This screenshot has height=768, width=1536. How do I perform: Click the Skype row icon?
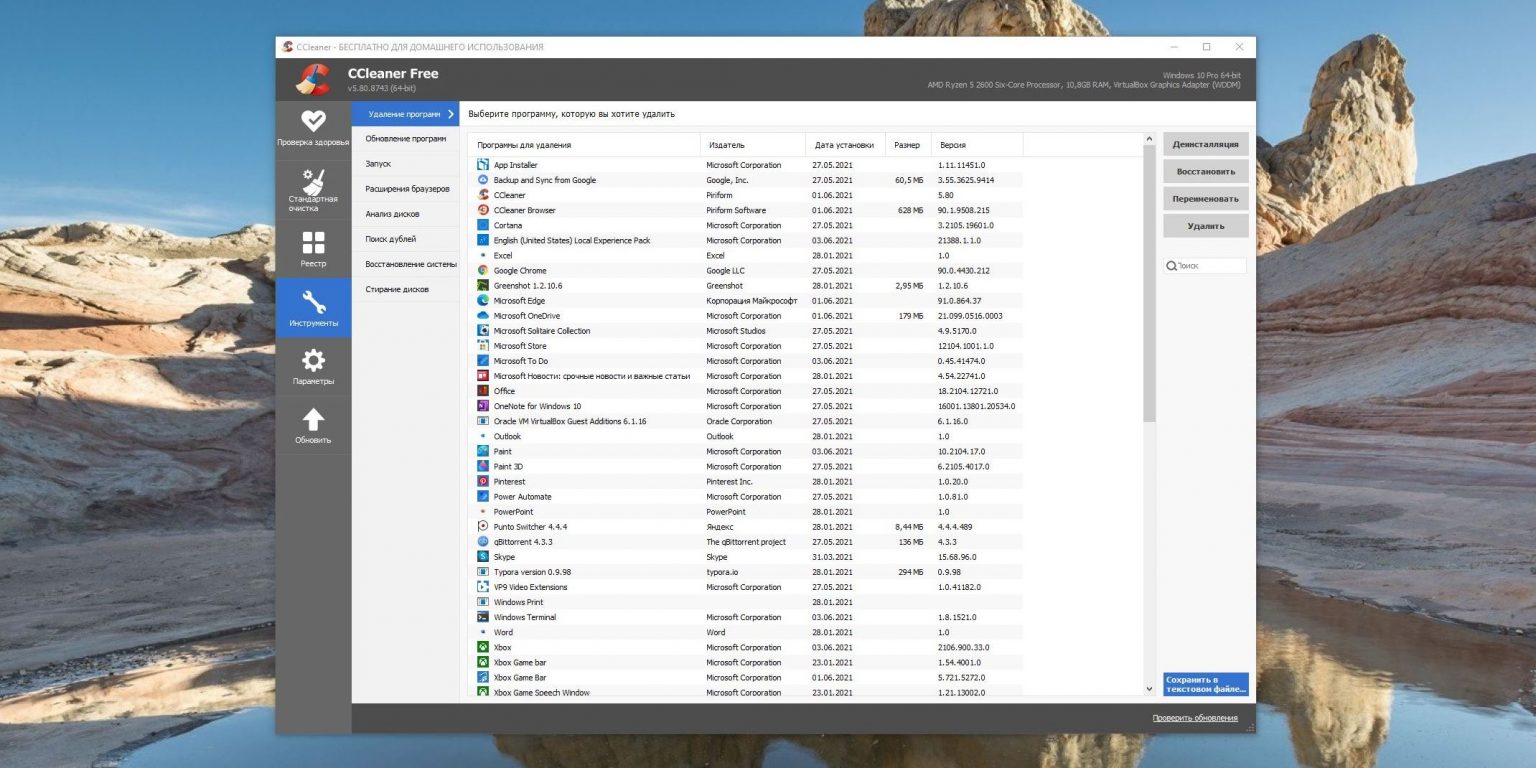point(483,556)
